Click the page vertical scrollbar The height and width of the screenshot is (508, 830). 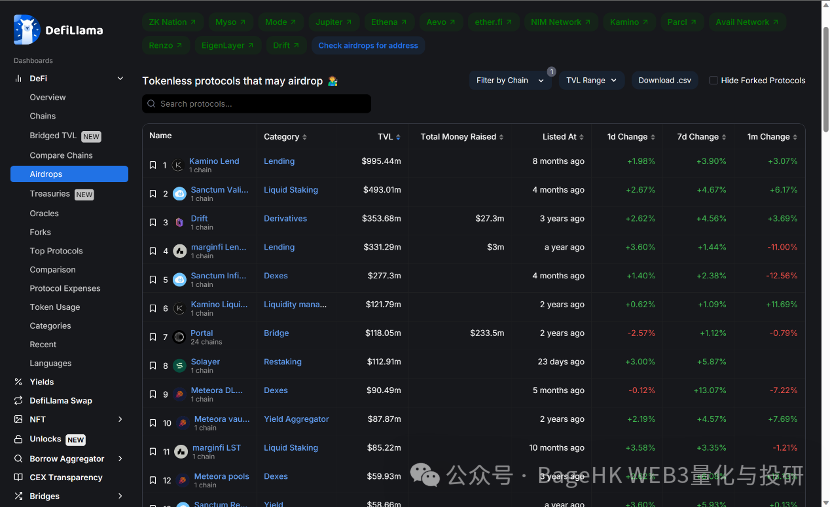click(x=825, y=79)
